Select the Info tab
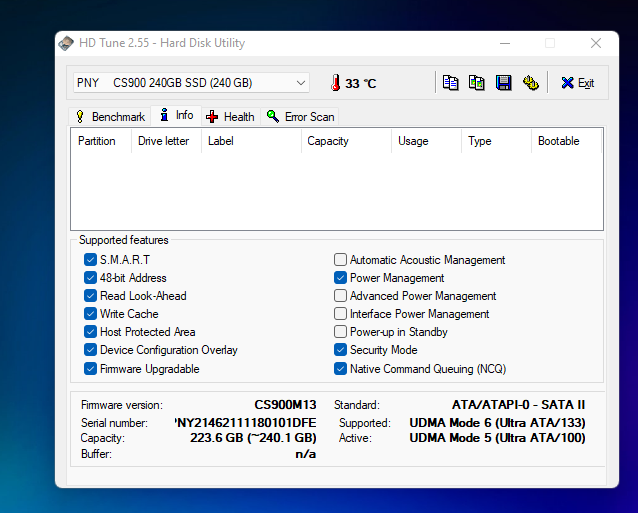 click(x=176, y=115)
